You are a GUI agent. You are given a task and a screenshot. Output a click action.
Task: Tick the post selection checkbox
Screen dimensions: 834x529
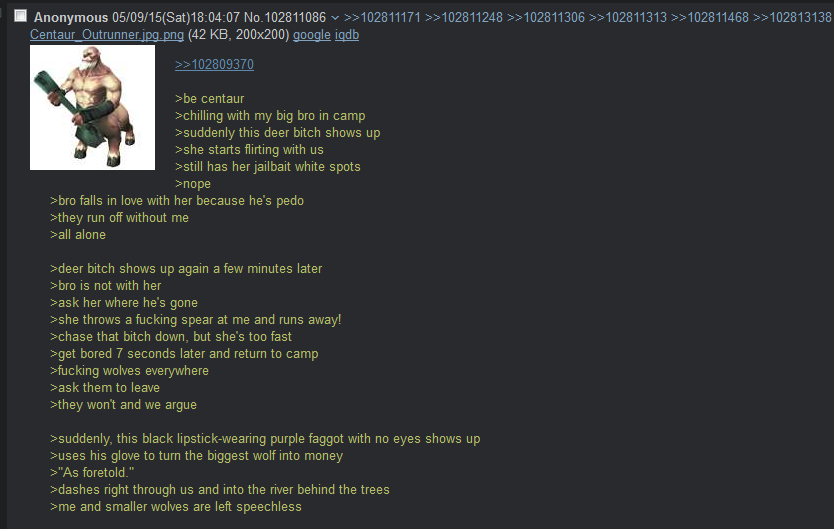(20, 16)
